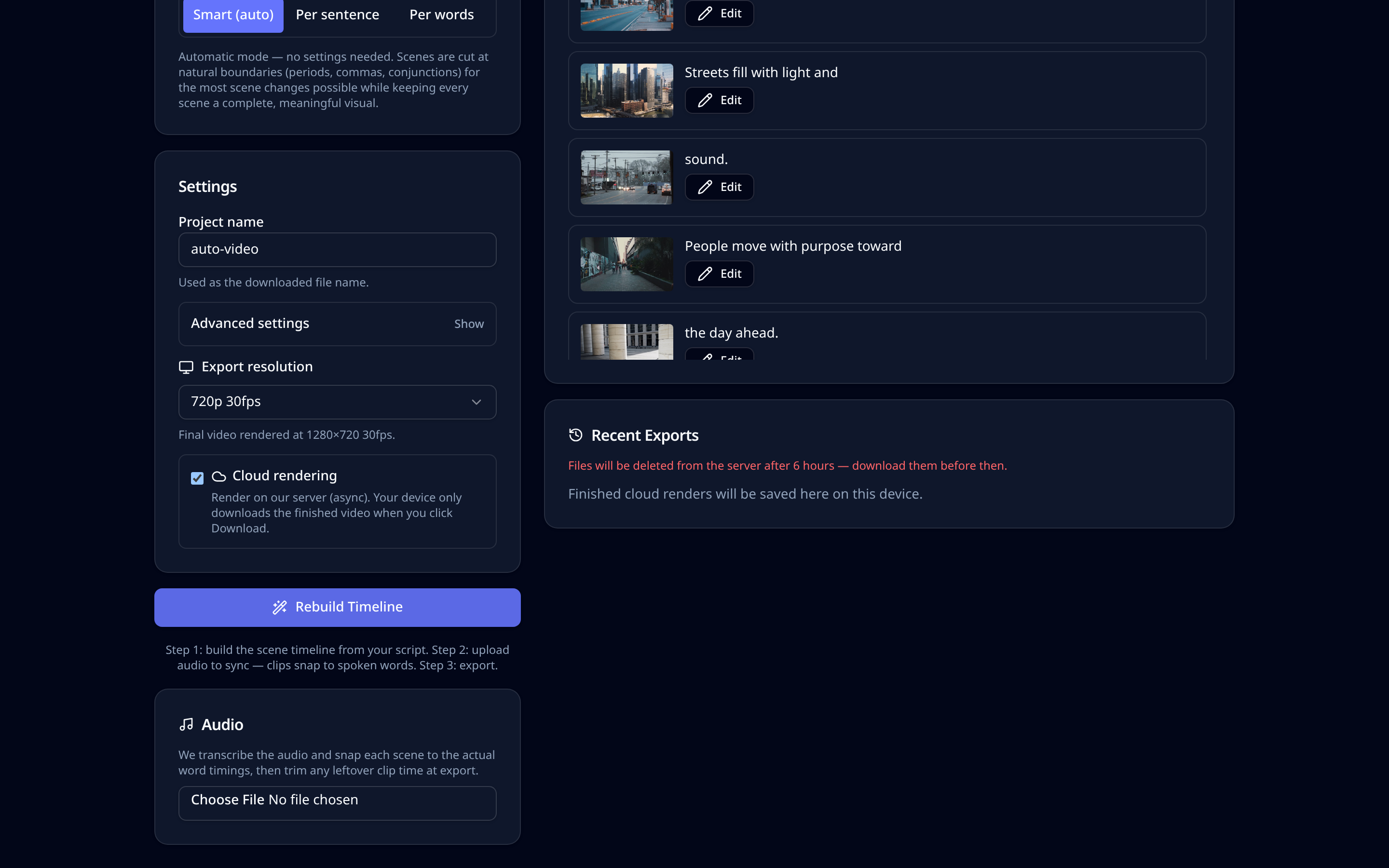1389x868 pixels.
Task: Click 'Final video rendered at 1280×720 30fps' text
Action: (286, 434)
